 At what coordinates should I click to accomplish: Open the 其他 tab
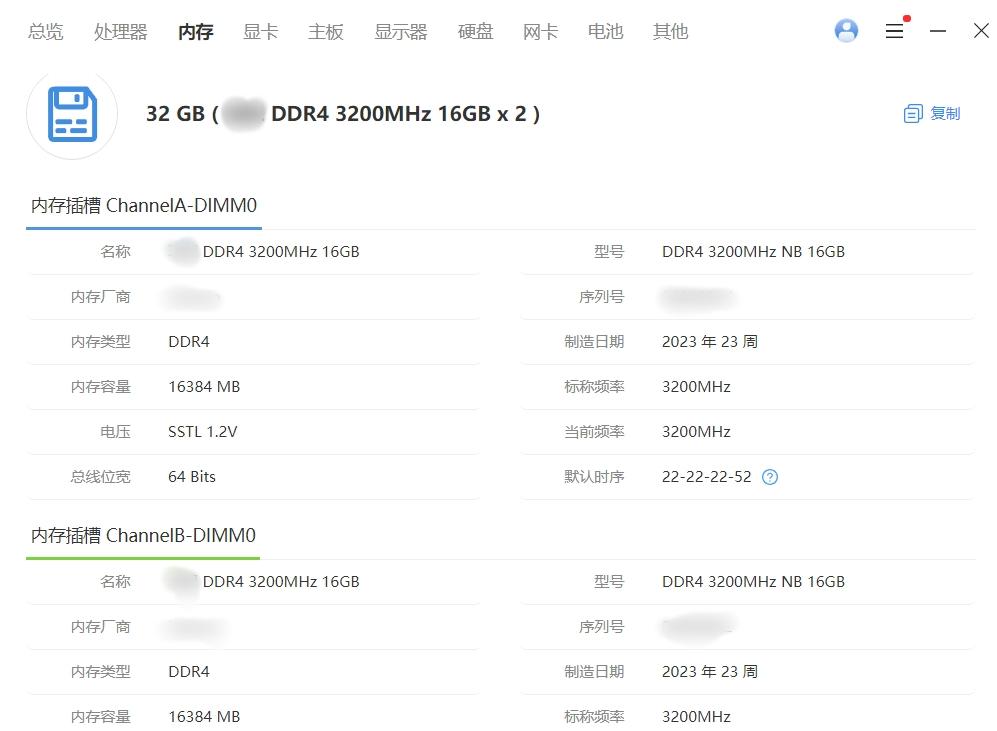point(670,31)
